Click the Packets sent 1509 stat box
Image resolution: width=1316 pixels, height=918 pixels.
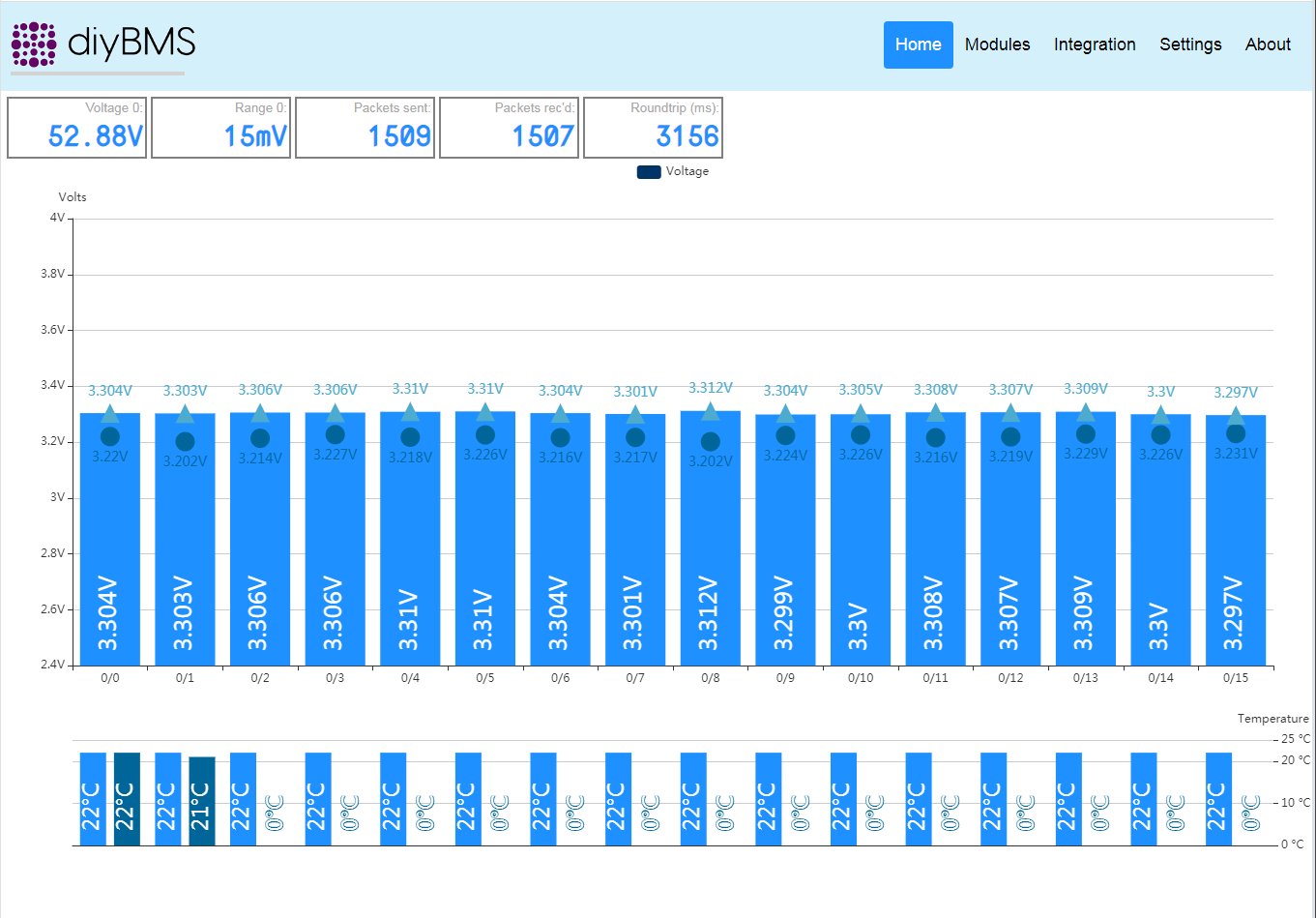365,127
